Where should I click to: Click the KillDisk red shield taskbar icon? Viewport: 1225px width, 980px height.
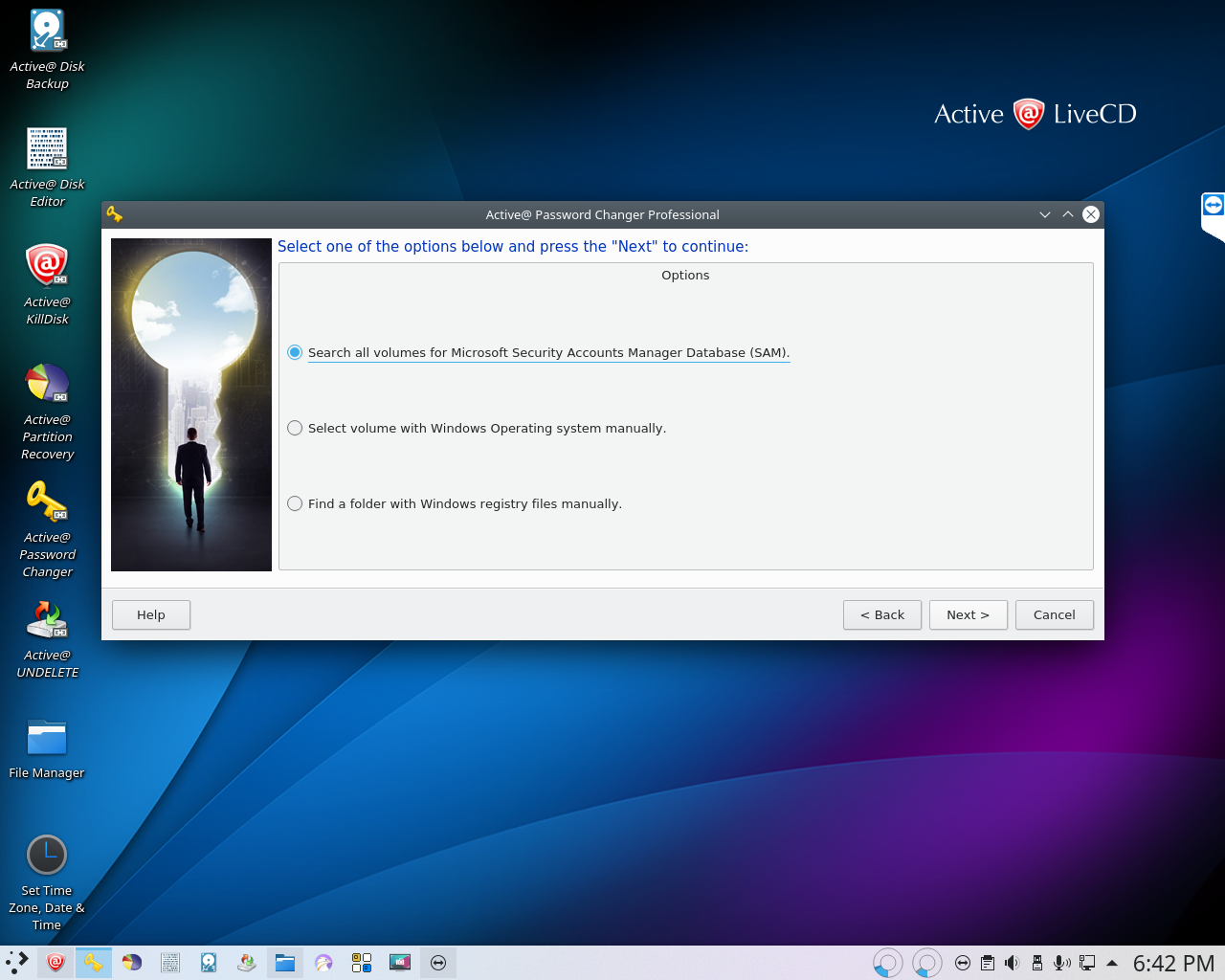pyautogui.click(x=56, y=963)
